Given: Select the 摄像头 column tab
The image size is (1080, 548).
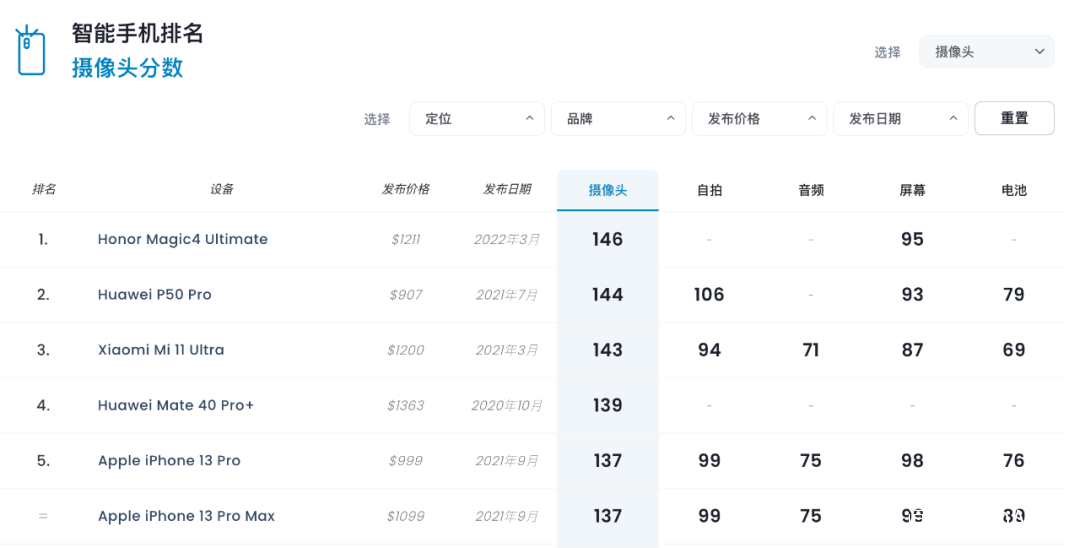Looking at the screenshot, I should (x=608, y=190).
